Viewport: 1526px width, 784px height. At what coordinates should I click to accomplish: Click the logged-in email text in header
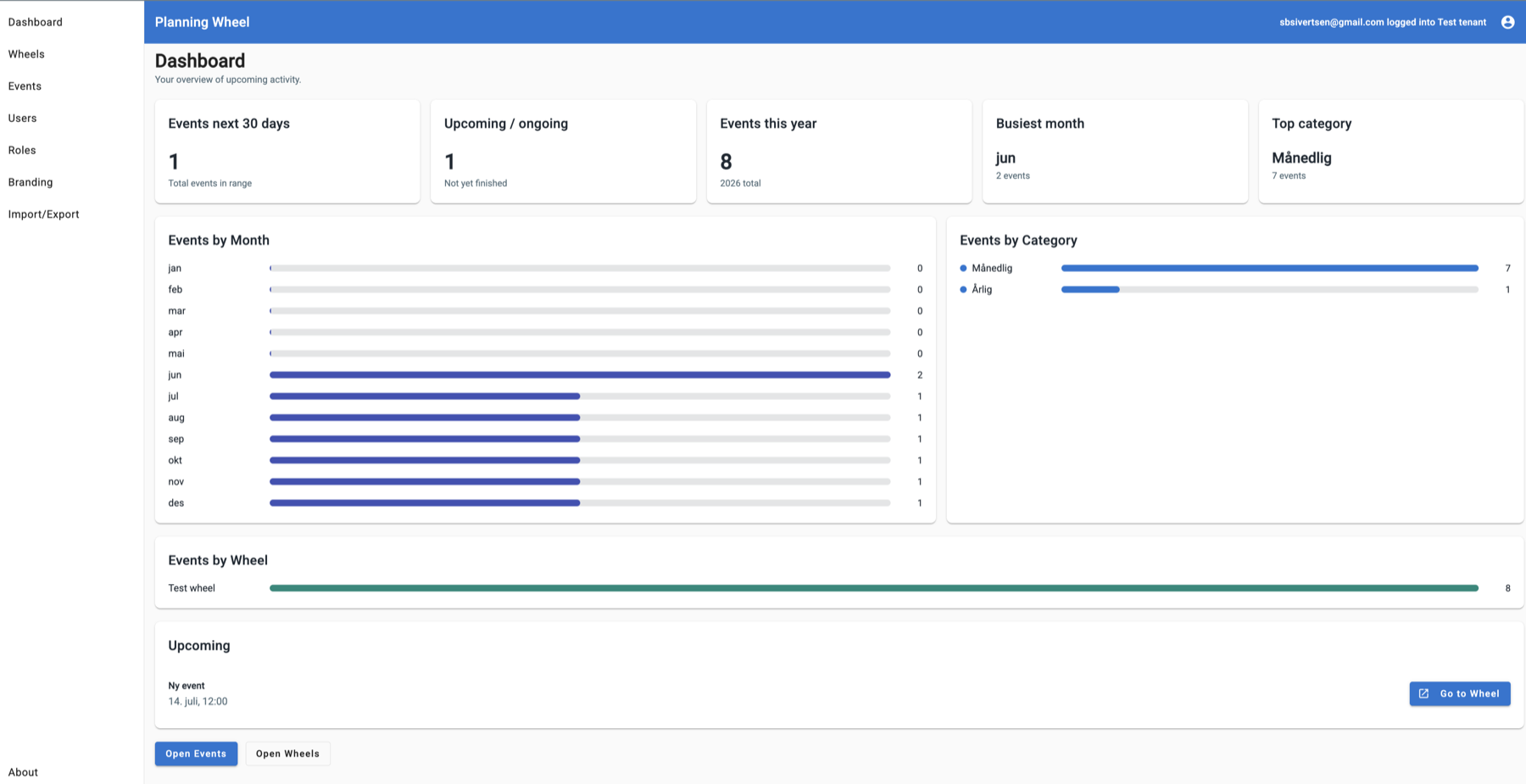click(1383, 22)
